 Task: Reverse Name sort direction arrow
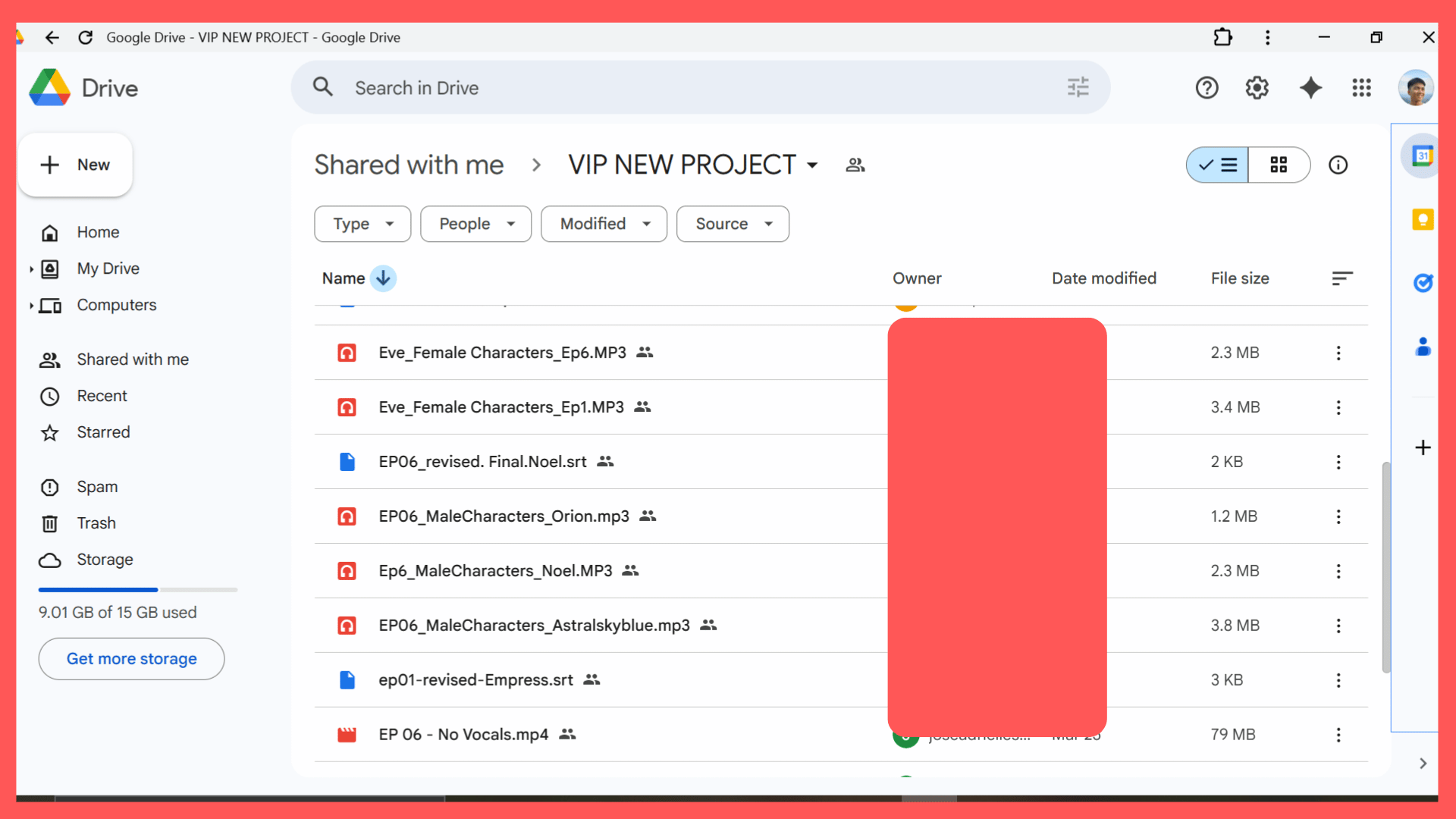[383, 278]
